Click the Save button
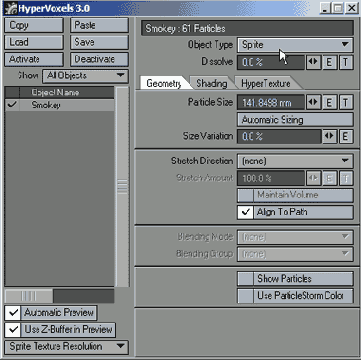The width and height of the screenshot is (361, 360). coord(99,42)
